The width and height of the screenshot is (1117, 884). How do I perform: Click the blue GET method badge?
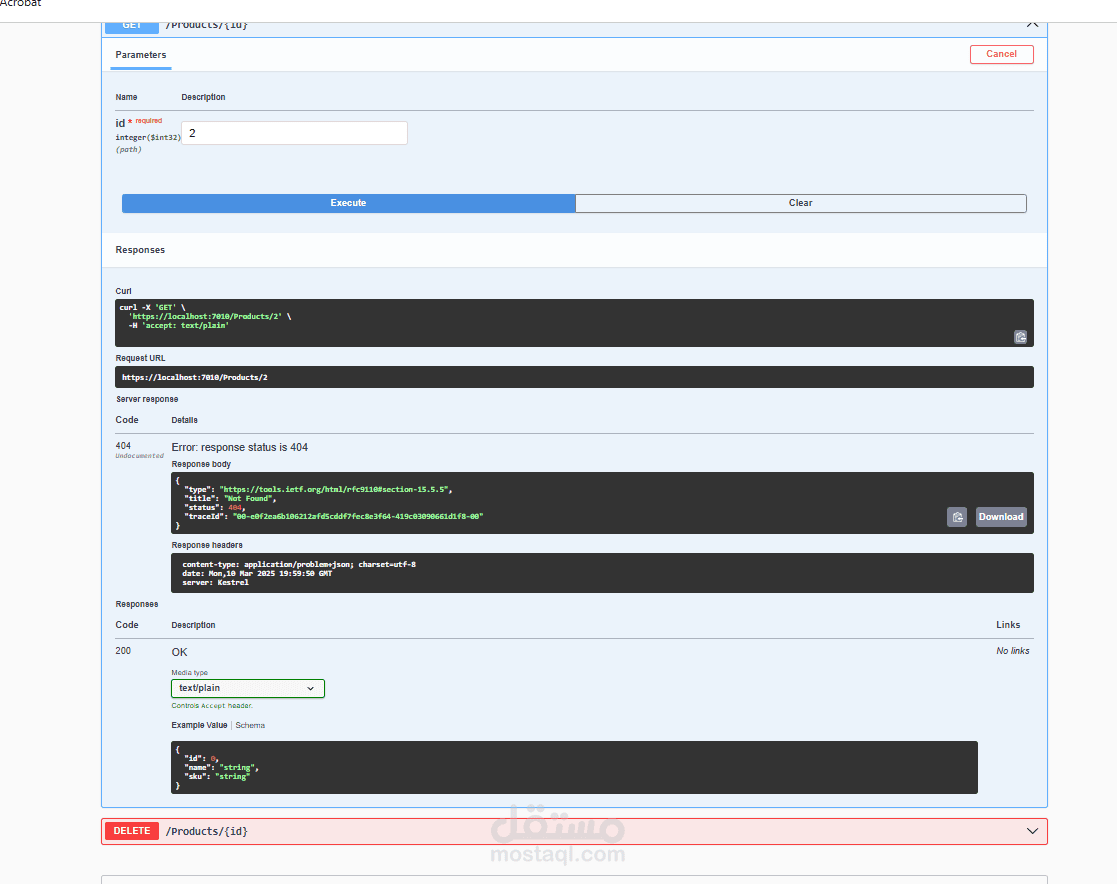pyautogui.click(x=132, y=27)
